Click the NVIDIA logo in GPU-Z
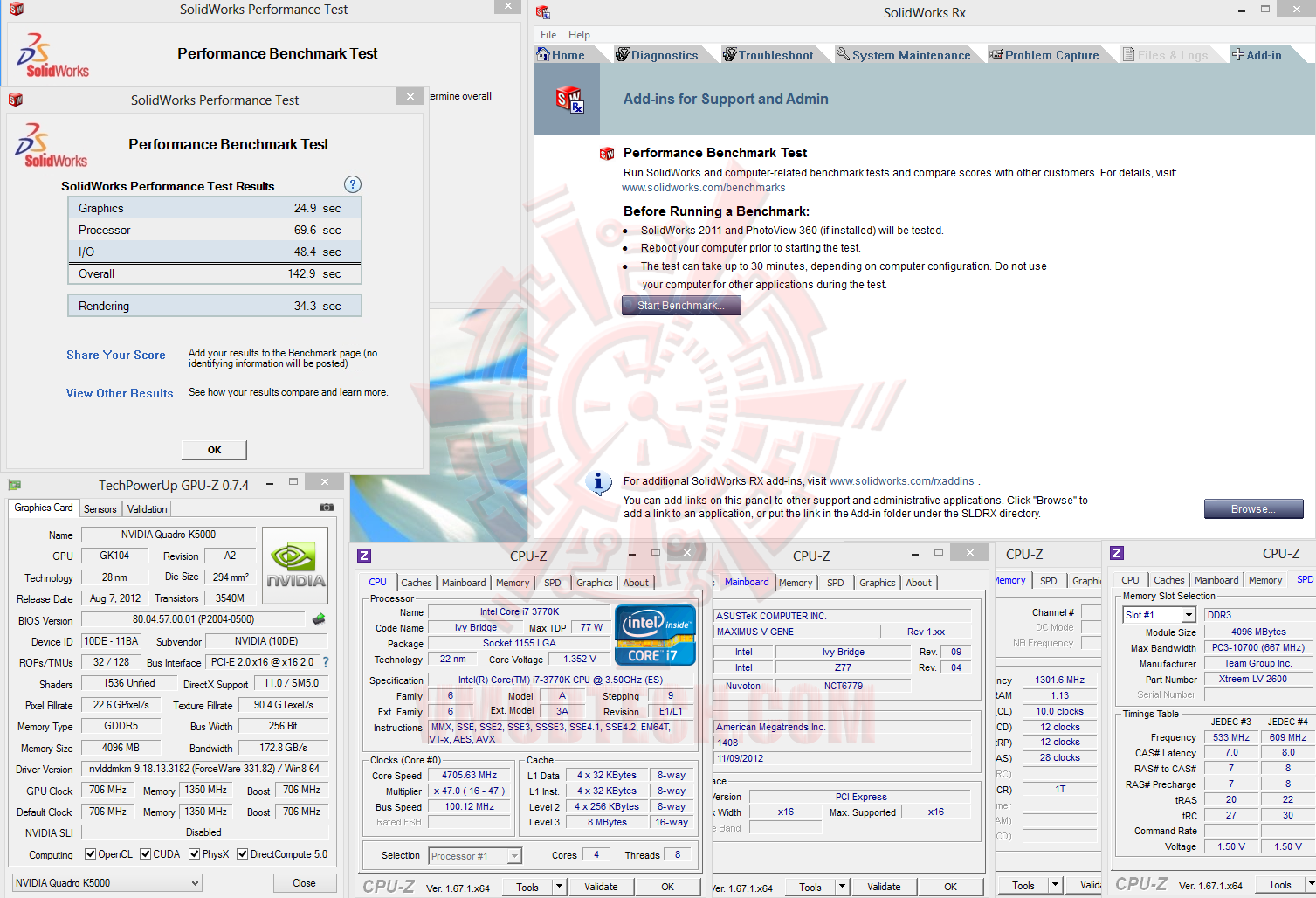This screenshot has width=1316, height=898. [x=295, y=565]
